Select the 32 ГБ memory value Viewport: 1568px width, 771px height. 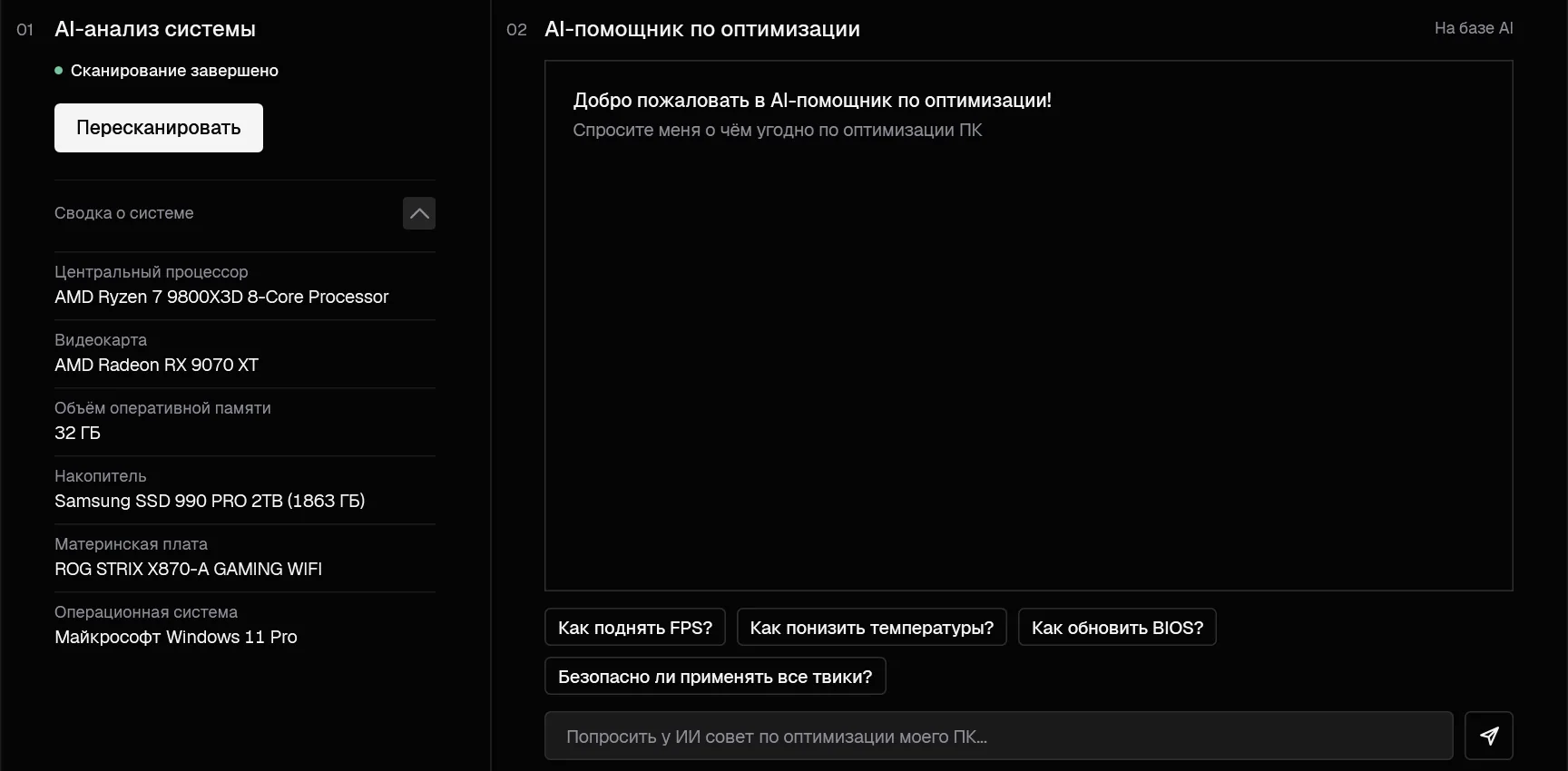[x=77, y=433]
